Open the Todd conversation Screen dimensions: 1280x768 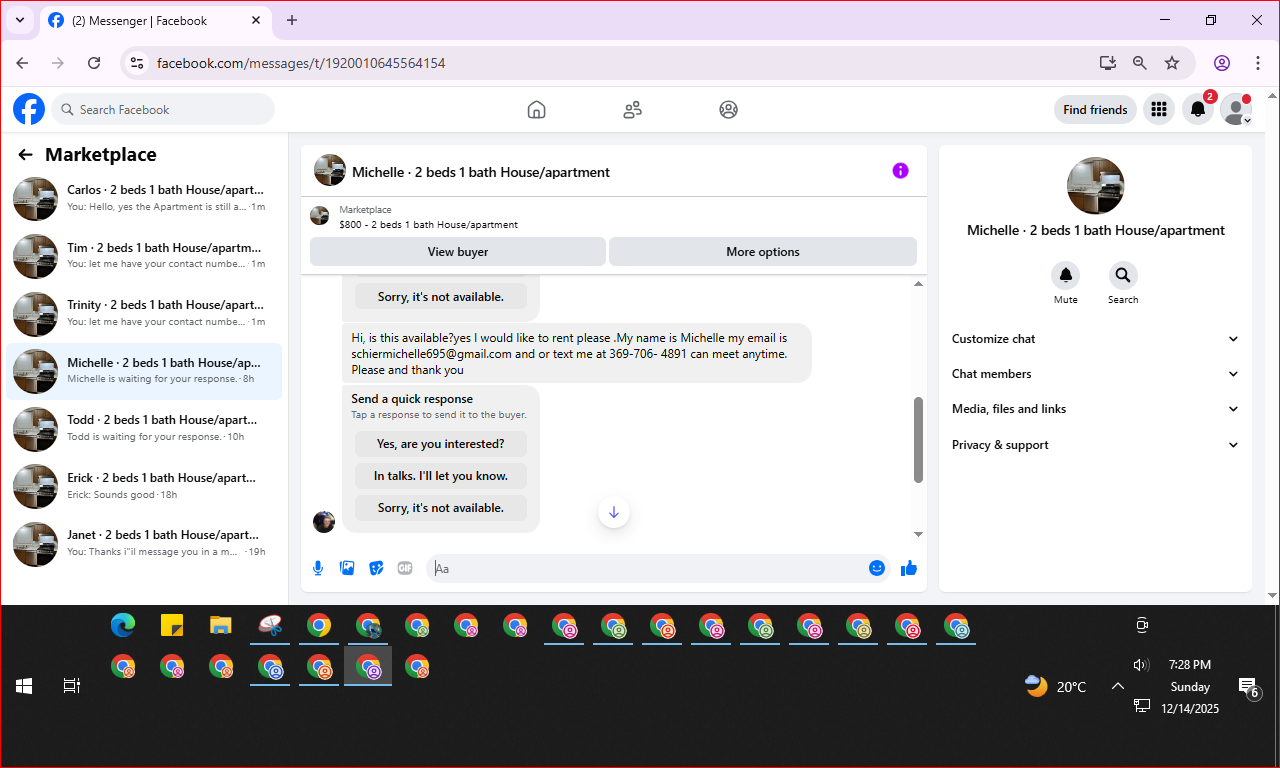[x=144, y=429]
